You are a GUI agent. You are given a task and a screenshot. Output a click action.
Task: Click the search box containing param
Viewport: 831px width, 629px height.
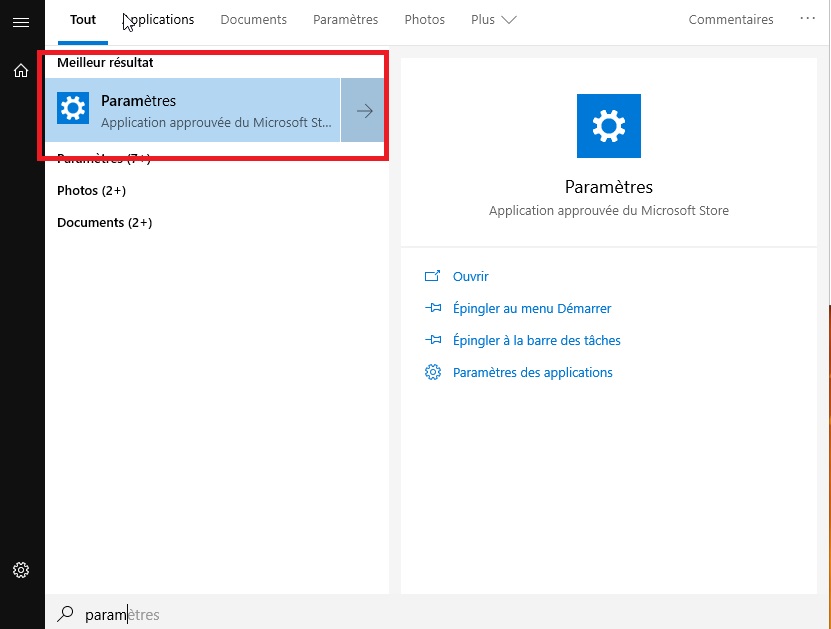coord(438,614)
